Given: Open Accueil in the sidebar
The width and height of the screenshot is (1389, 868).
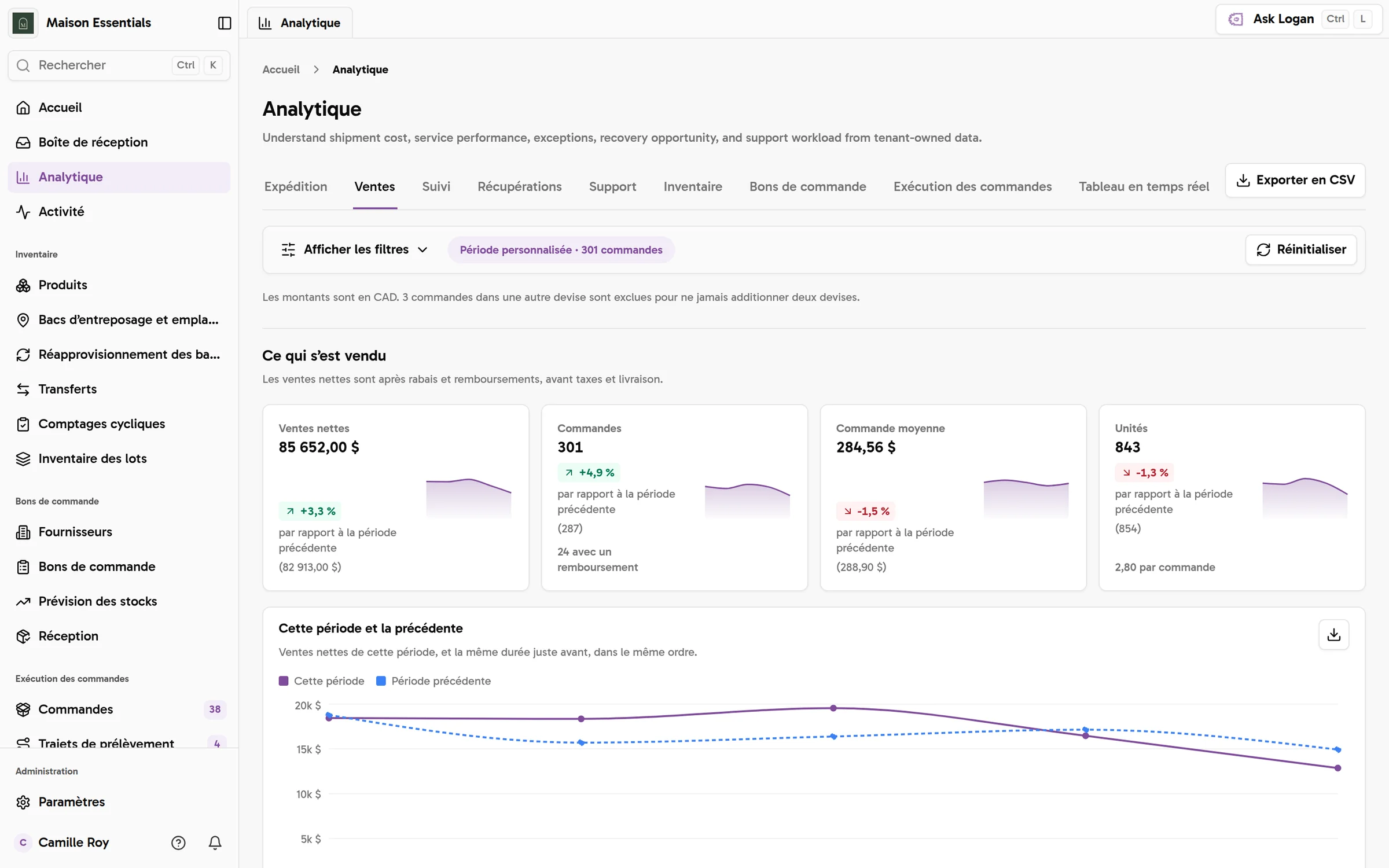Looking at the screenshot, I should (119, 108).
